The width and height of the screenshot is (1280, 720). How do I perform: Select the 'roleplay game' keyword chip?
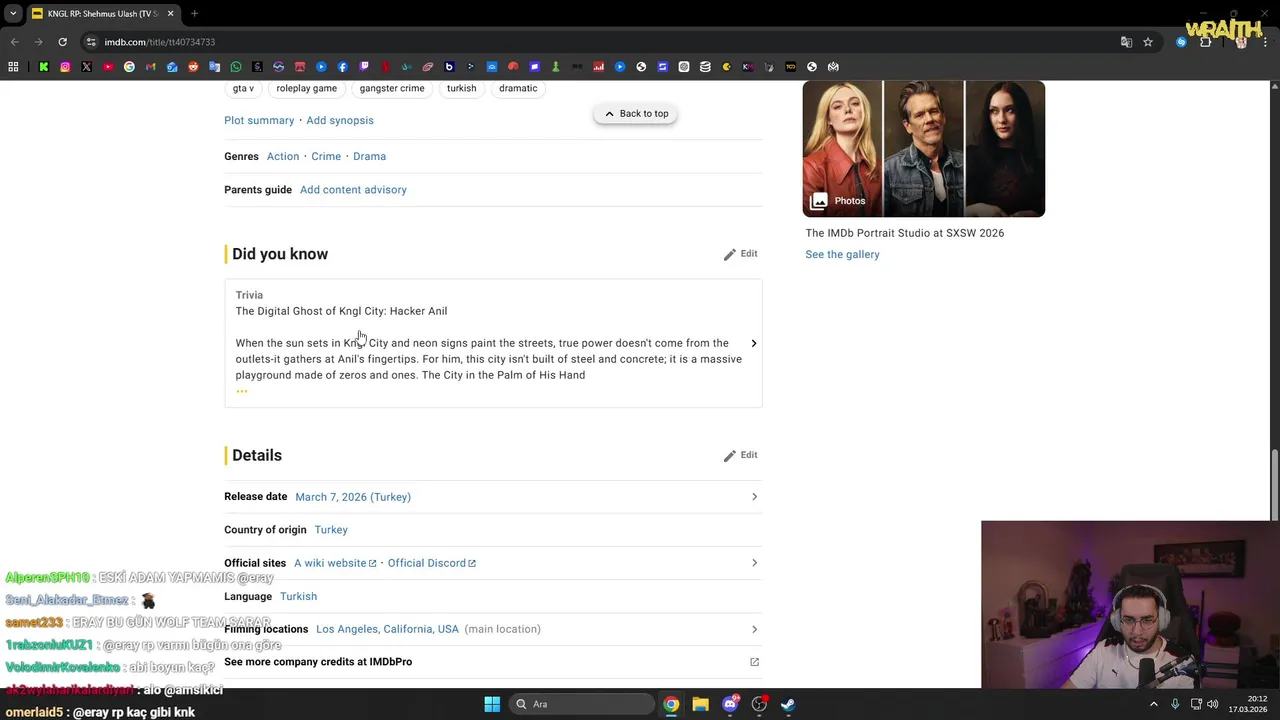[306, 89]
